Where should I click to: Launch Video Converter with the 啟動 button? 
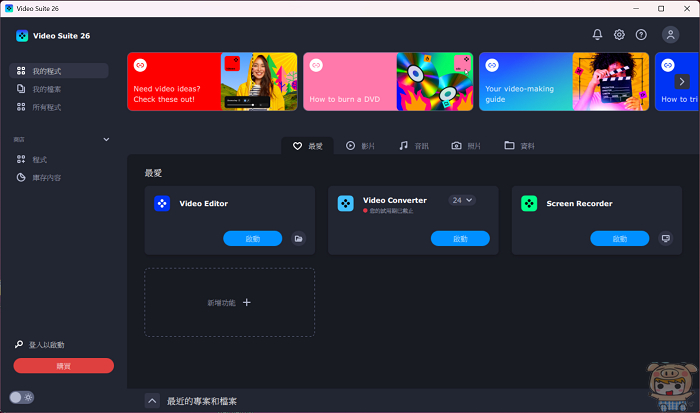coord(460,239)
